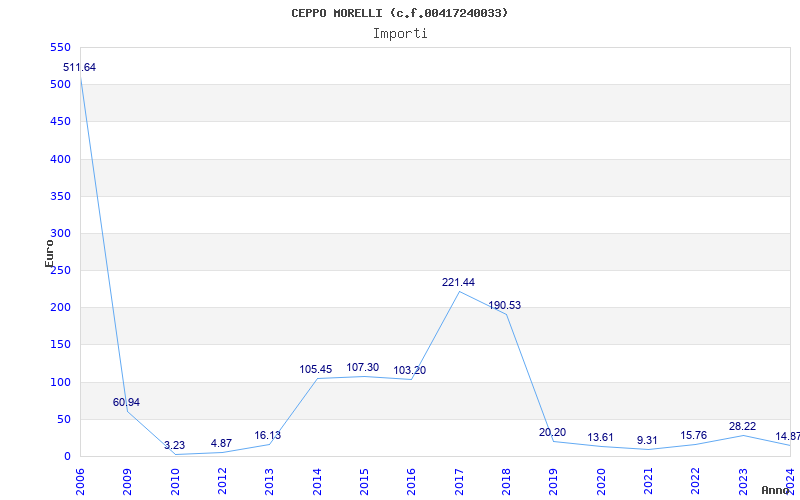Viewport: 800px width, 500px height.
Task: Click the 550 y-axis tick label
Action: [60, 47]
